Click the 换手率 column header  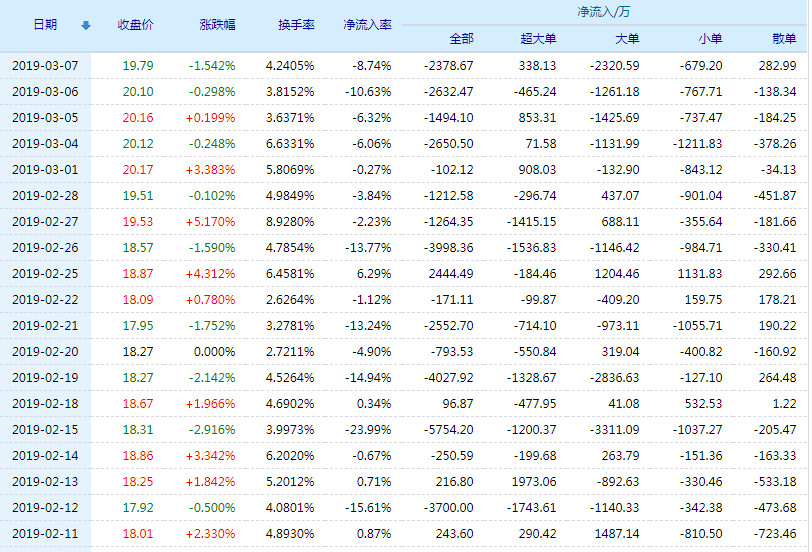coord(296,25)
